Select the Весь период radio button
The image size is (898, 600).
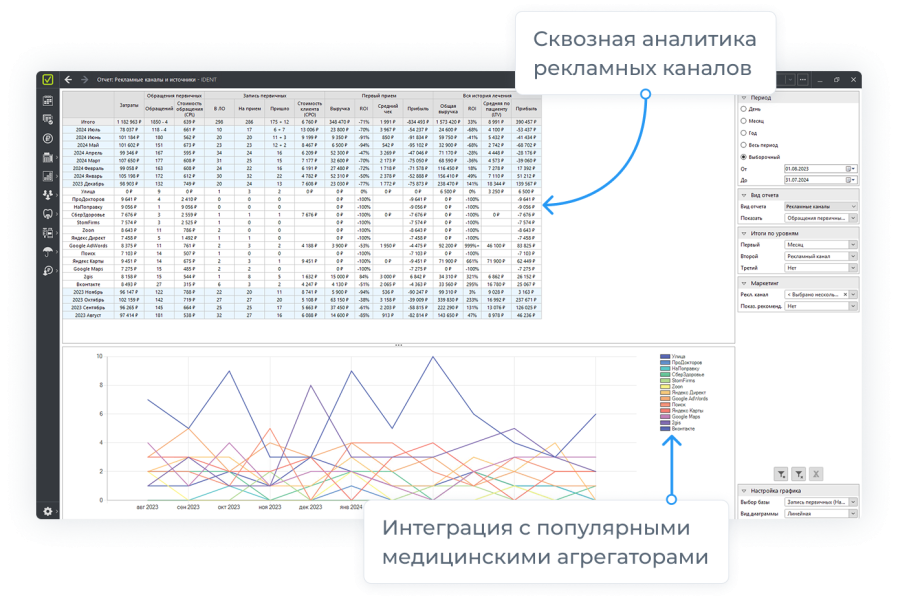click(743, 145)
